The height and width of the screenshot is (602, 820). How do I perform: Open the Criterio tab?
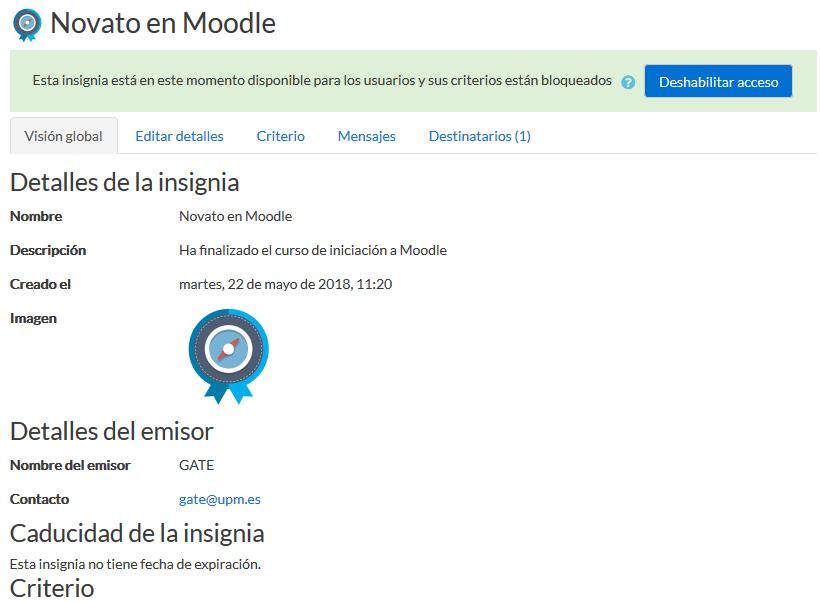pyautogui.click(x=280, y=136)
